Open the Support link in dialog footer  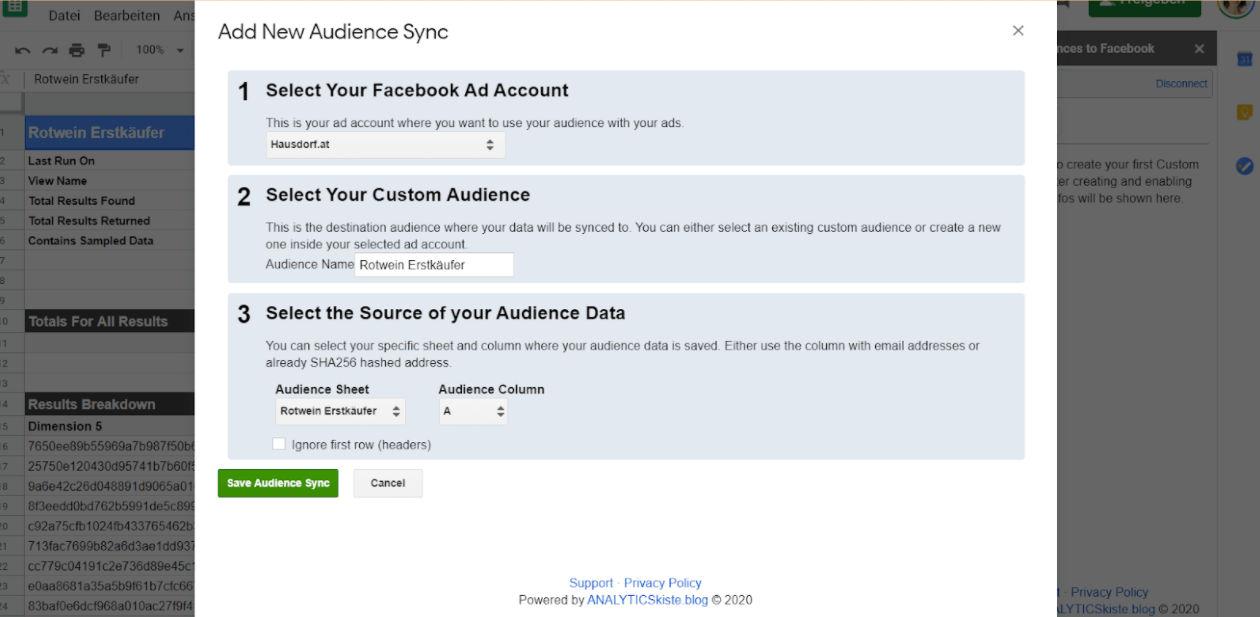(591, 583)
